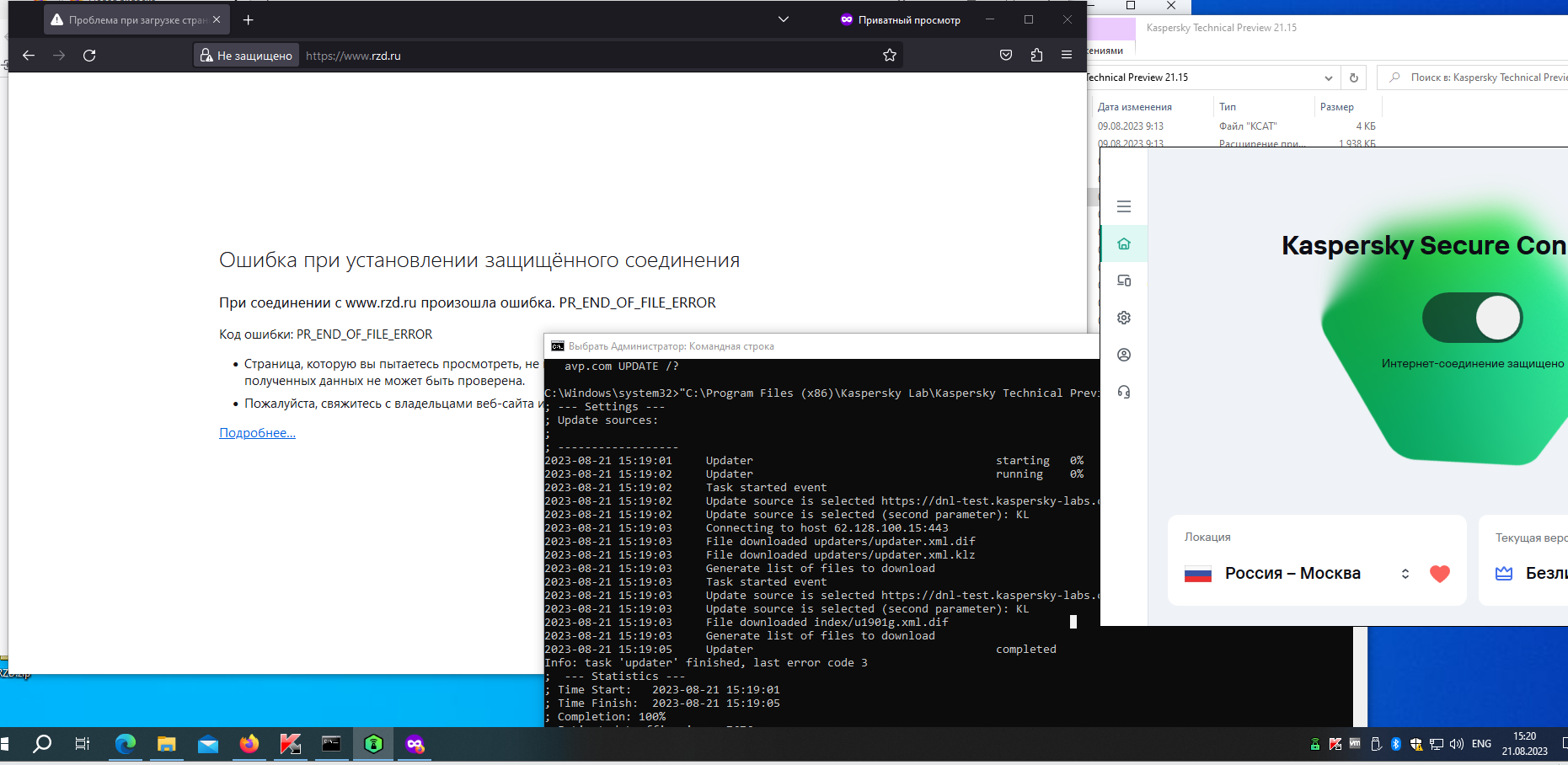Click the crown icon in current version card
Screen dimensions: 1568x765
[1504, 574]
